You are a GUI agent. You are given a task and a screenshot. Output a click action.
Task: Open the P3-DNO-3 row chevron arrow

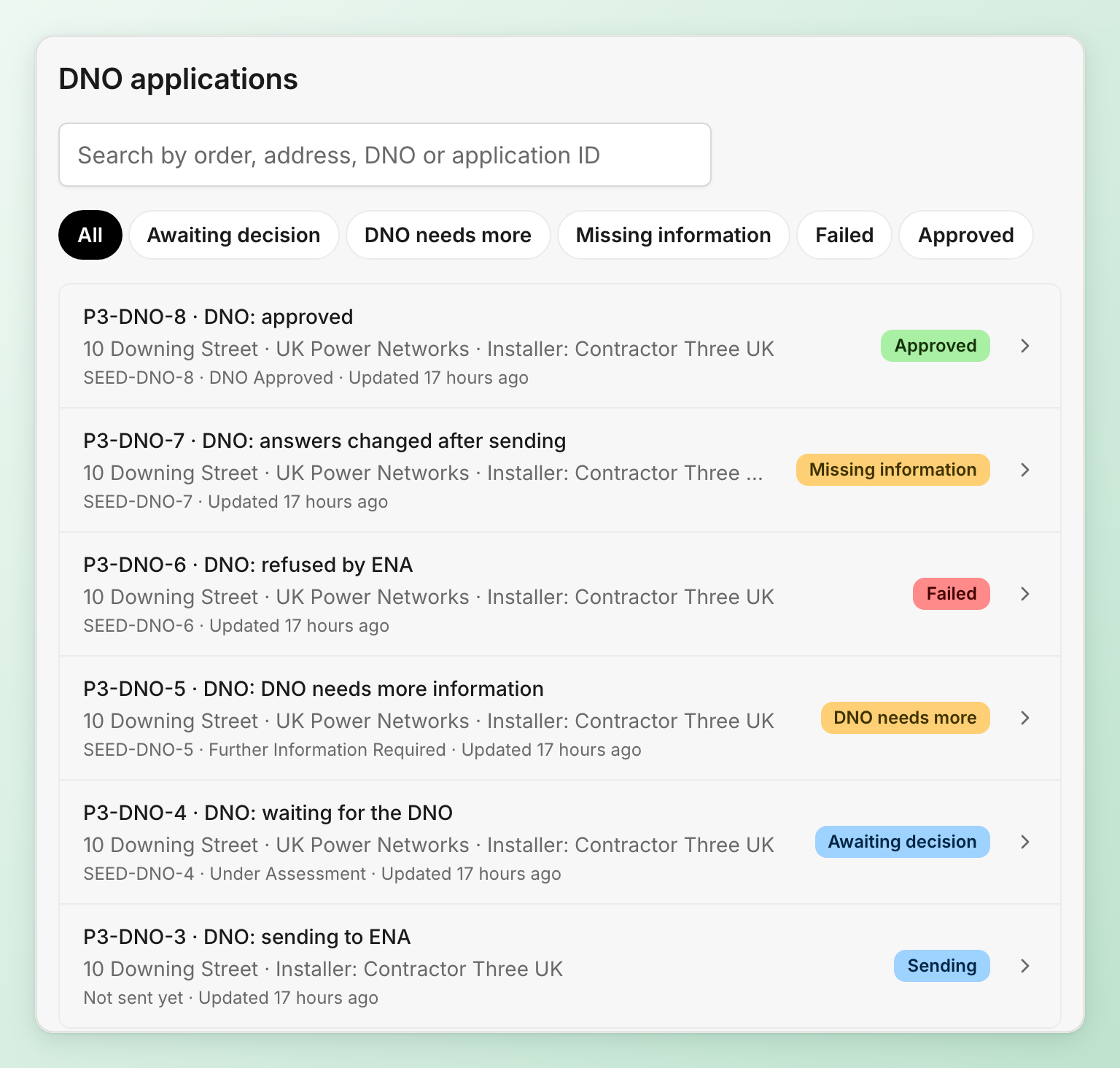pos(1025,966)
